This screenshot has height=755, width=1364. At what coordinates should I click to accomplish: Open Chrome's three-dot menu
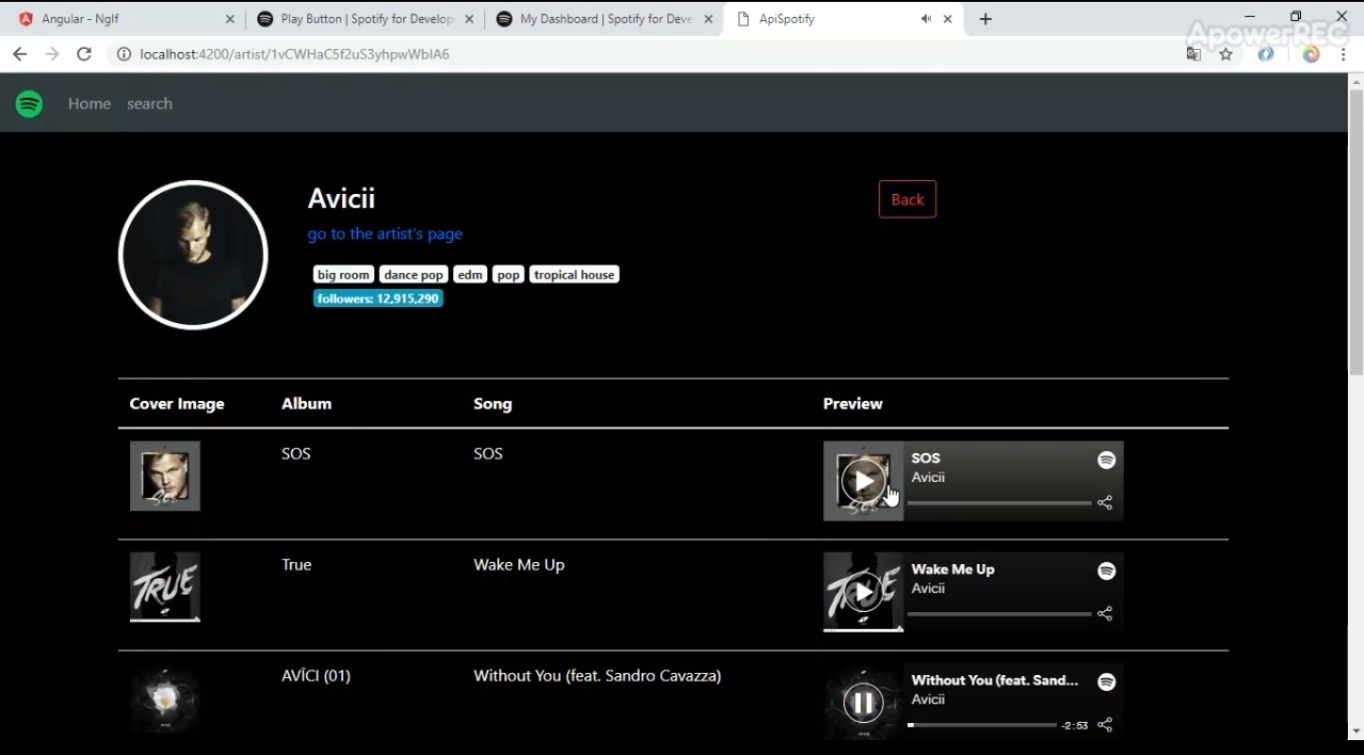(1343, 54)
